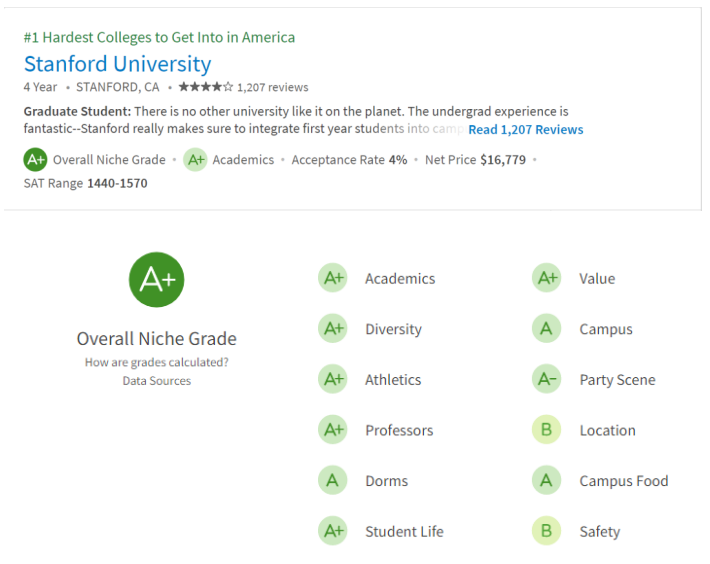Image resolution: width=710 pixels, height=564 pixels.
Task: Open the Stanford University title link
Action: point(117,64)
